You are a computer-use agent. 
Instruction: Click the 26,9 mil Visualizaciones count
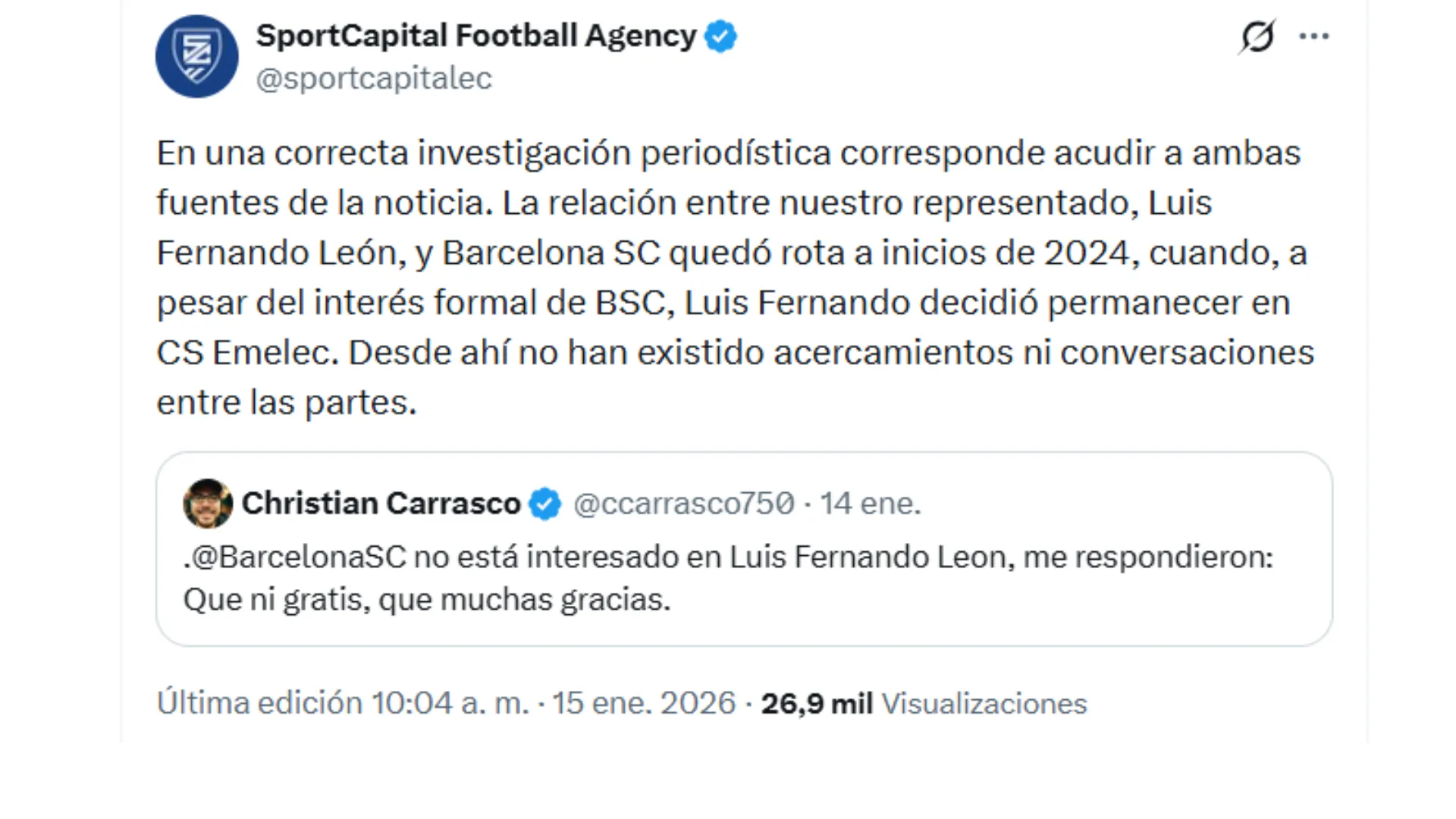[x=925, y=703]
